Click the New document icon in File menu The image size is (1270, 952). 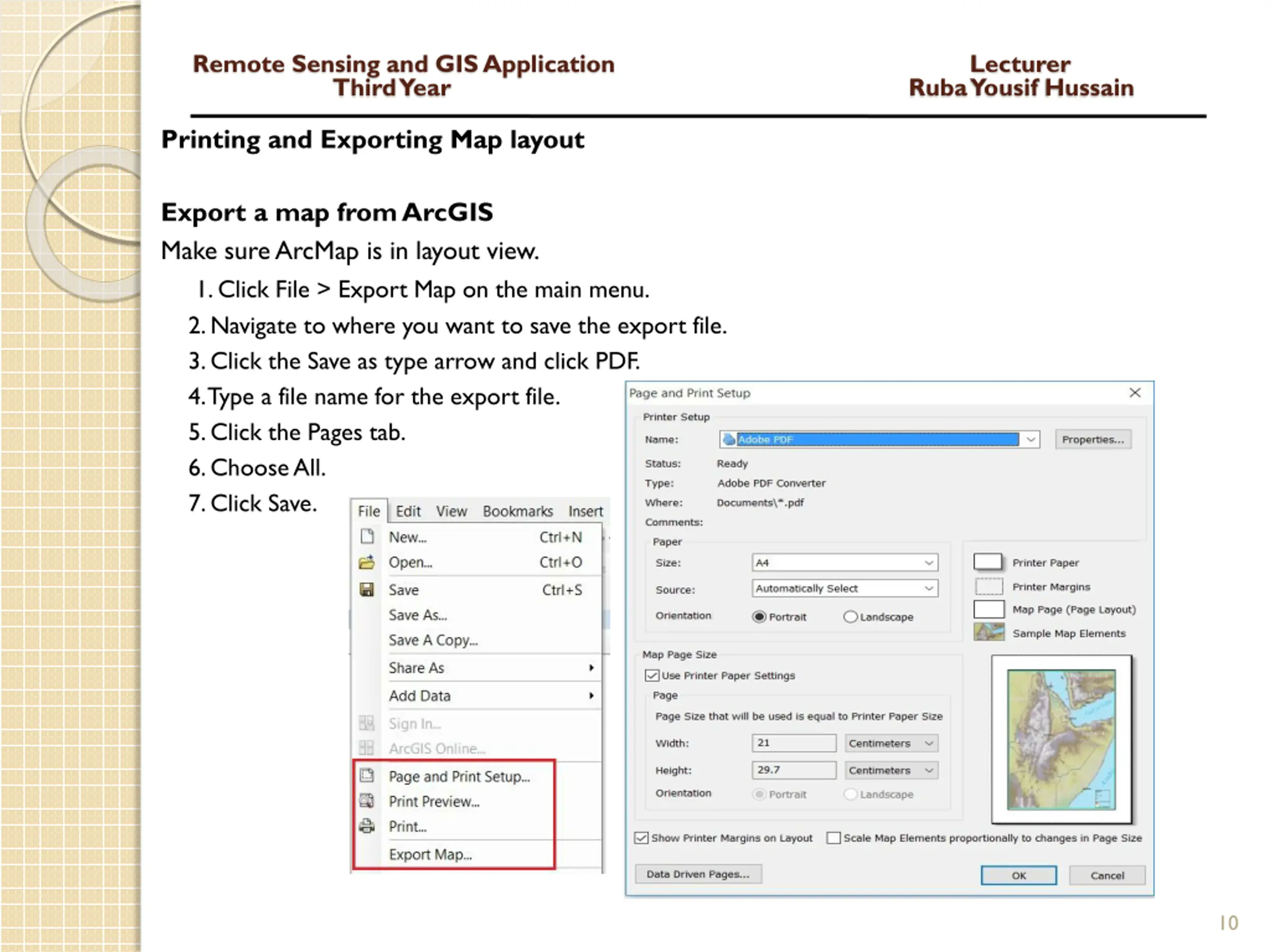pyautogui.click(x=367, y=536)
